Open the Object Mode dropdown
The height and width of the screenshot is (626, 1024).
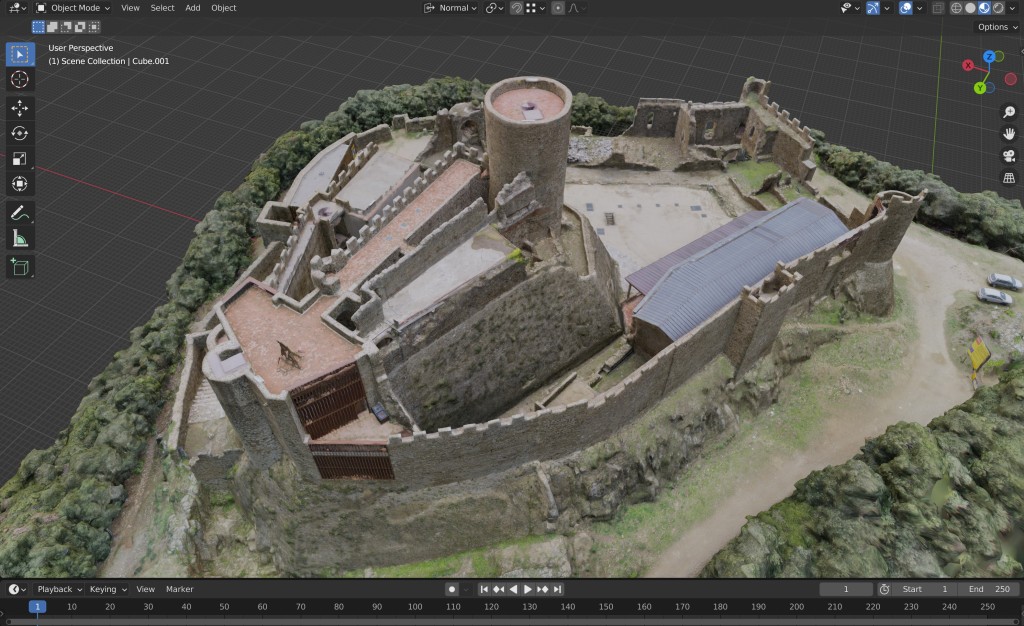(x=73, y=8)
